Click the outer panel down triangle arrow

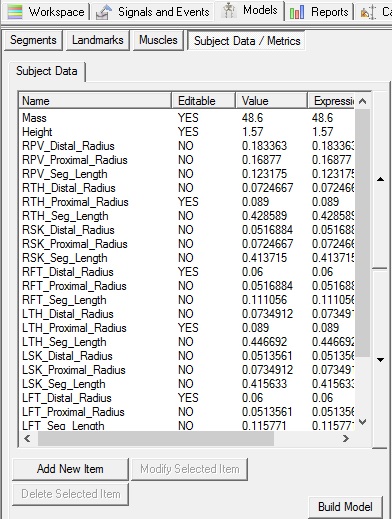[380, 360]
